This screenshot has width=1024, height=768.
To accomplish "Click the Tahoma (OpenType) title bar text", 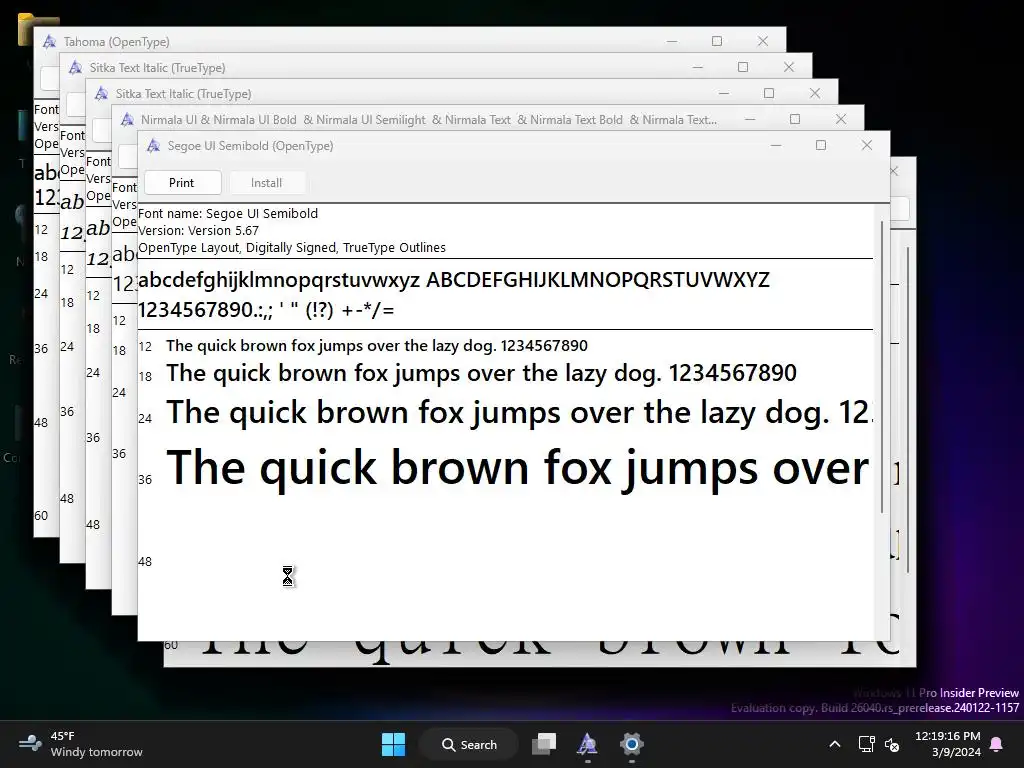I will pos(116,42).
